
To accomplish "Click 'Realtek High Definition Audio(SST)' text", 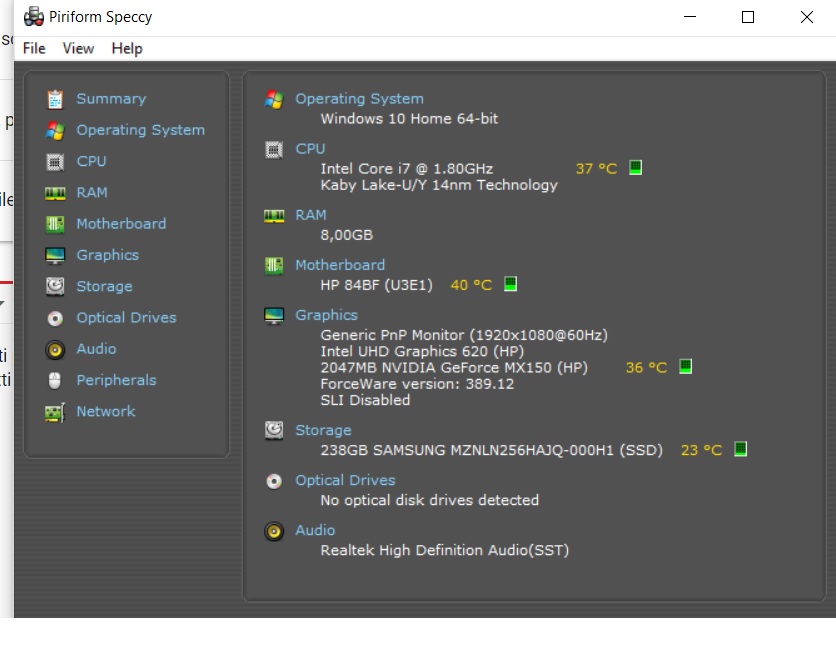I will (445, 550).
